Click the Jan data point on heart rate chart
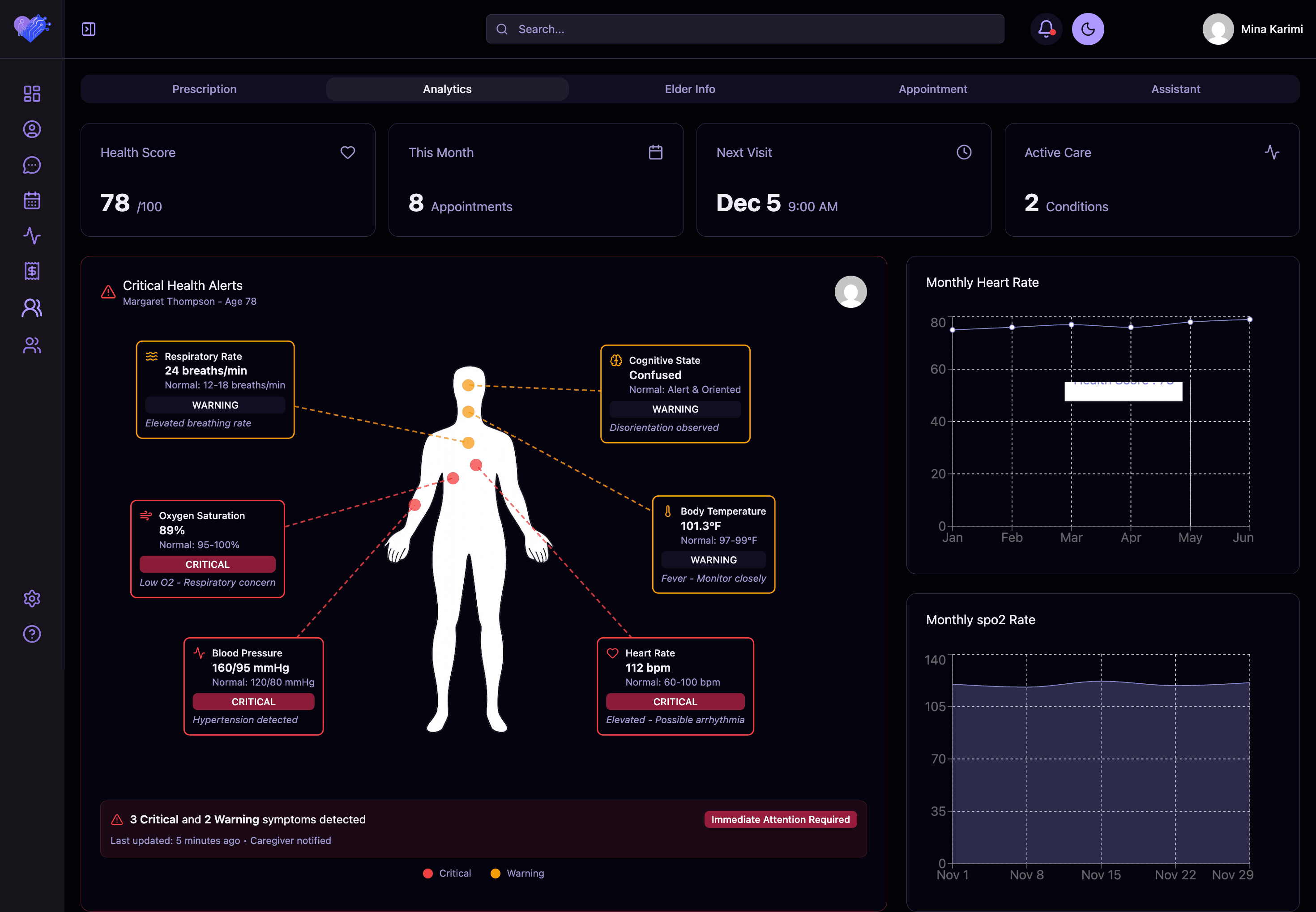 tap(953, 330)
